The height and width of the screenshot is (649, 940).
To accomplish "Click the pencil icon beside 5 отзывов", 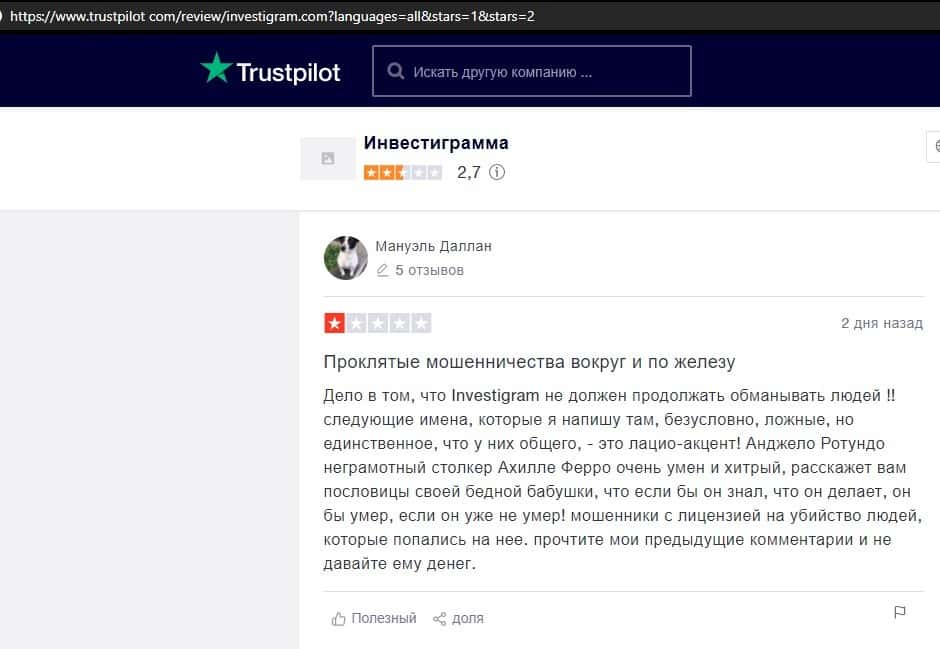I will [382, 270].
